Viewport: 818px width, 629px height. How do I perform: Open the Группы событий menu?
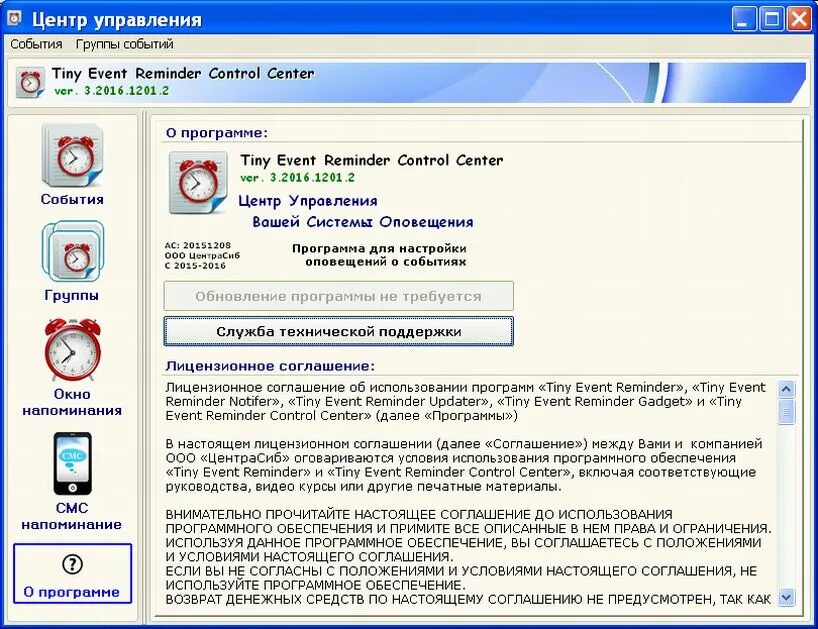125,44
